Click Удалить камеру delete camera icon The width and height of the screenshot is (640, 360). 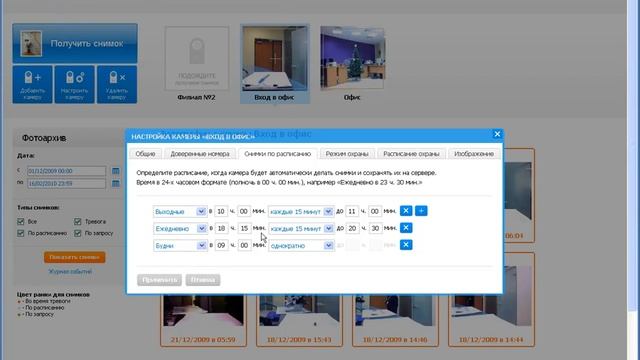click(x=117, y=84)
